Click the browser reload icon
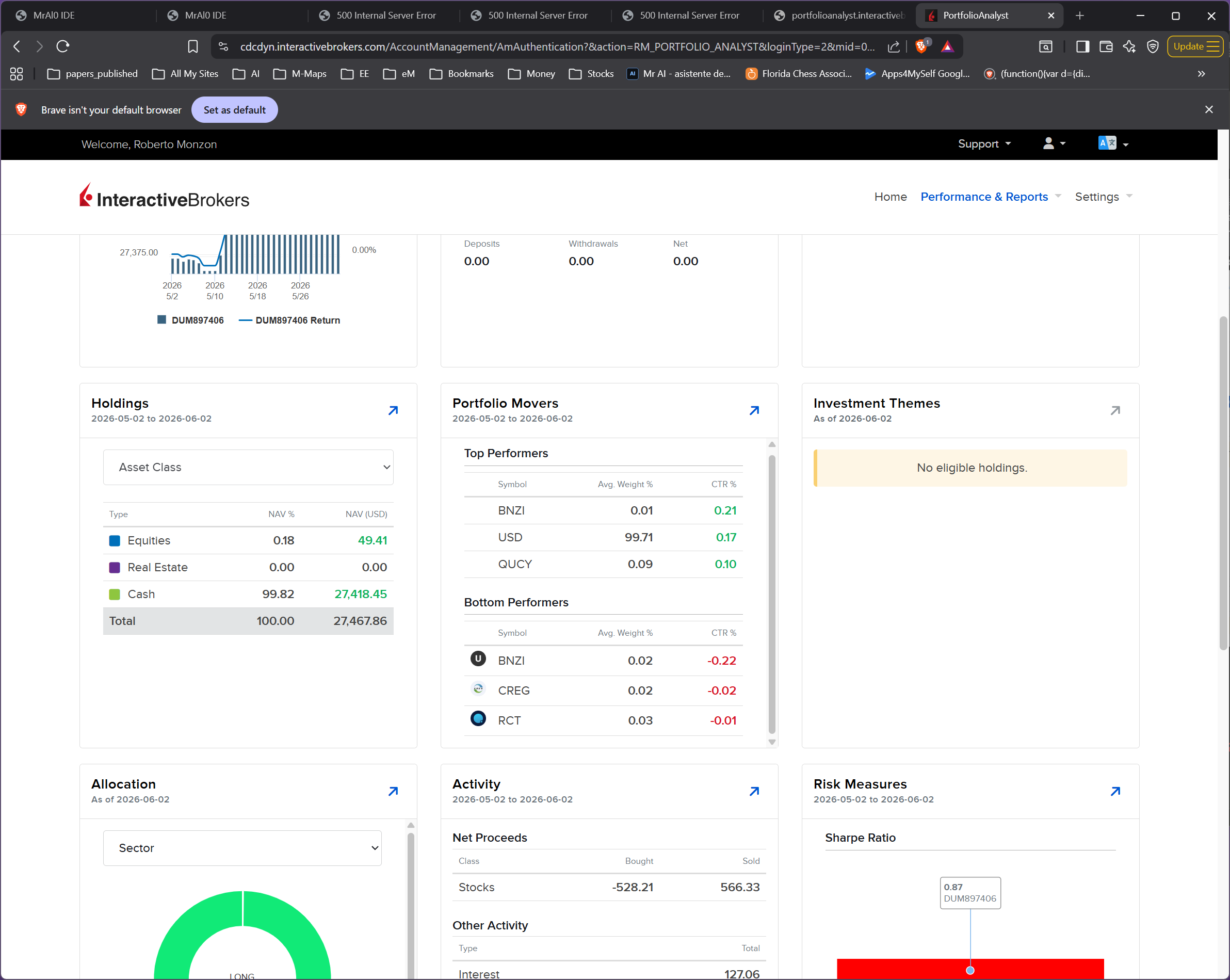The height and width of the screenshot is (980, 1230). point(63,46)
